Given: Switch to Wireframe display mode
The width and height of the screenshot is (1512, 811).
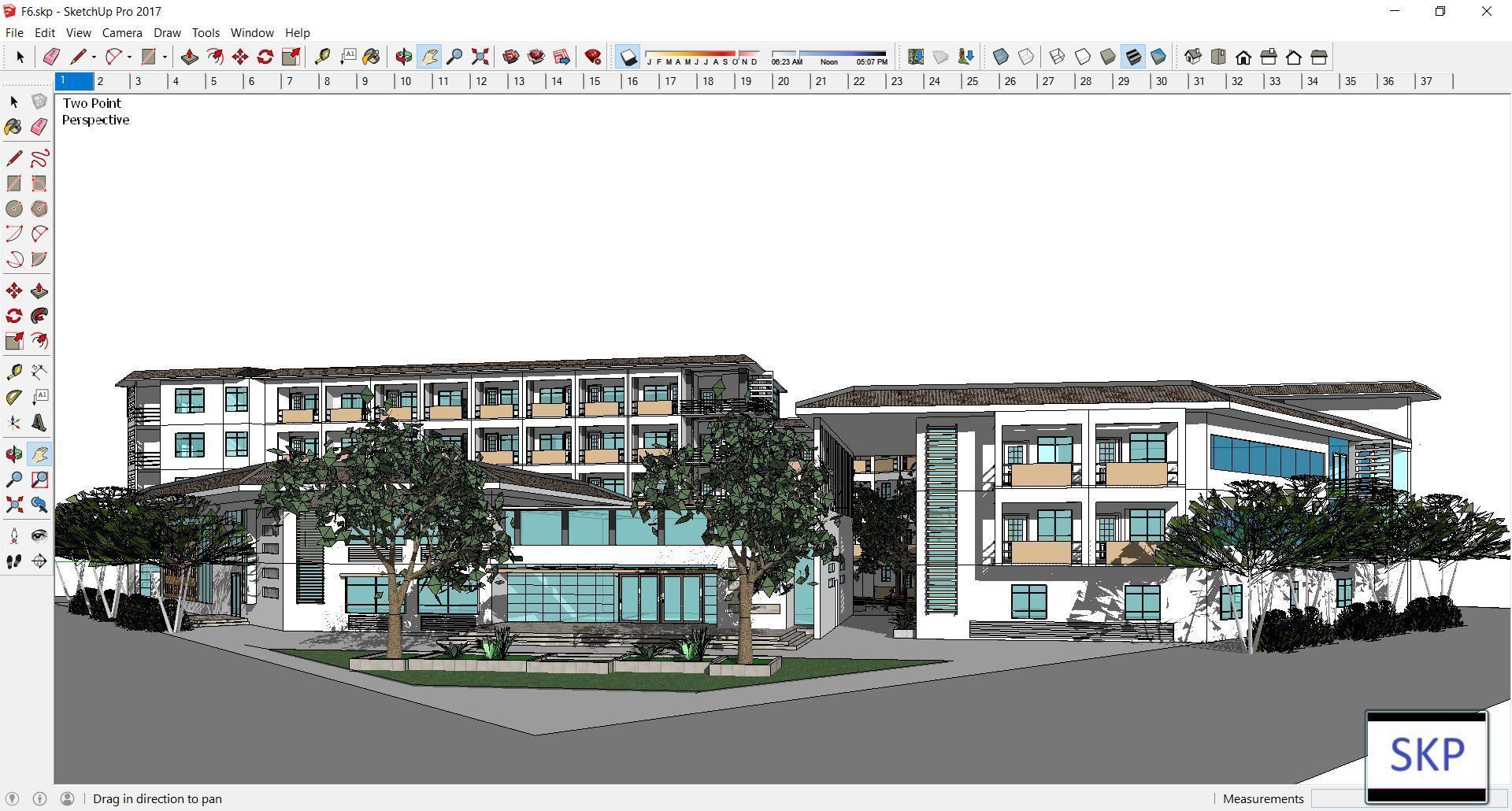Looking at the screenshot, I should pyautogui.click(x=1055, y=56).
